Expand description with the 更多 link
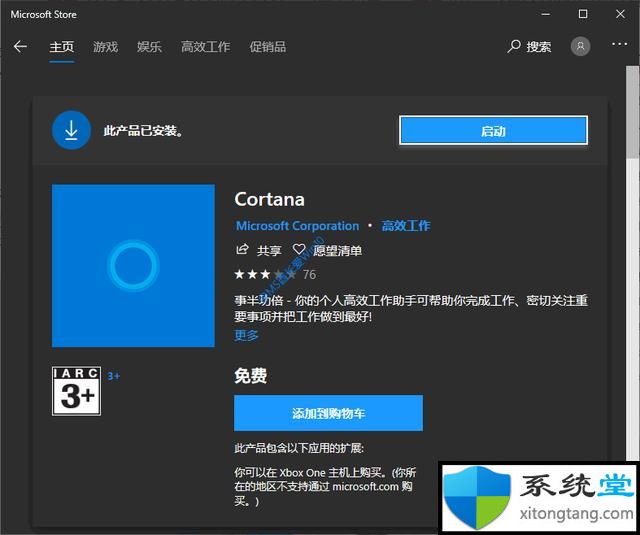 pos(246,335)
